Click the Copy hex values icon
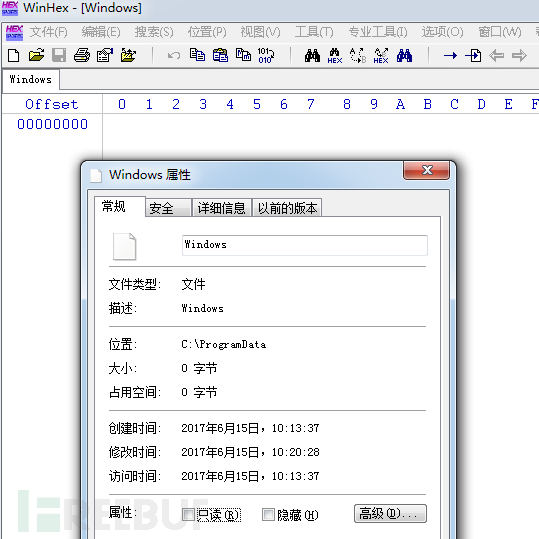This screenshot has height=539, width=539. click(x=243, y=55)
